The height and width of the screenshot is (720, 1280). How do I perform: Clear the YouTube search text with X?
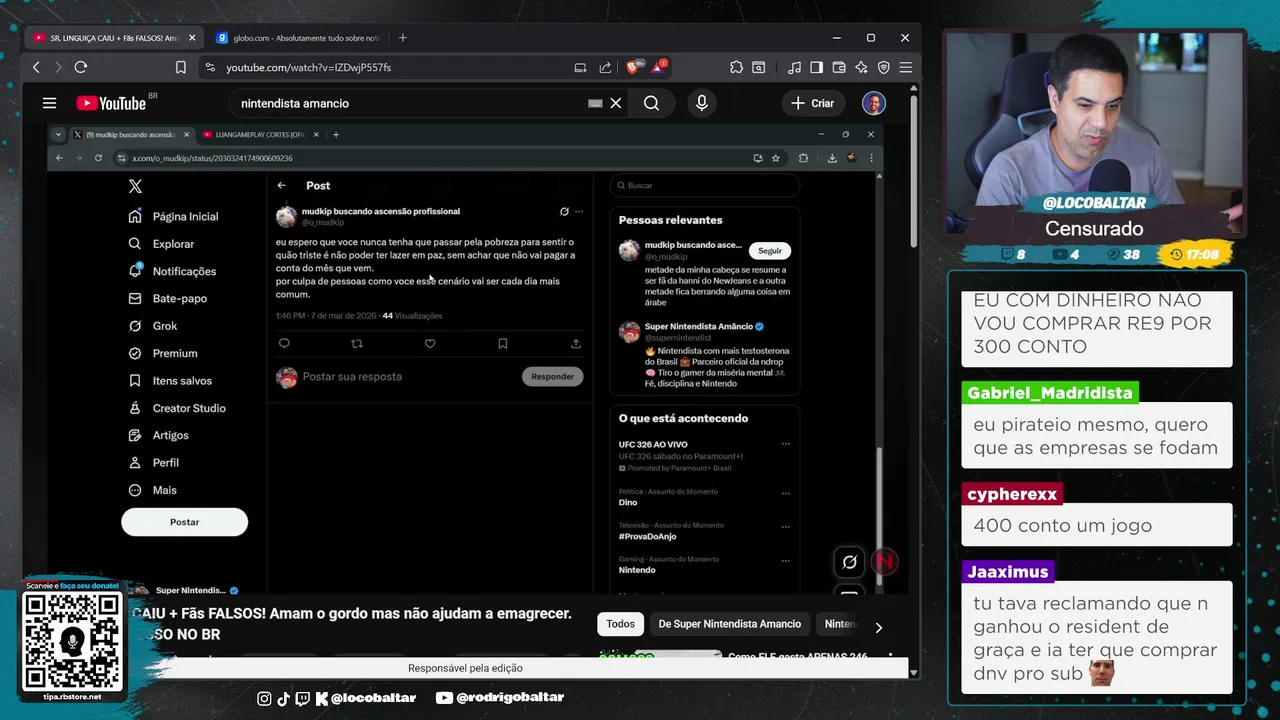pos(616,103)
